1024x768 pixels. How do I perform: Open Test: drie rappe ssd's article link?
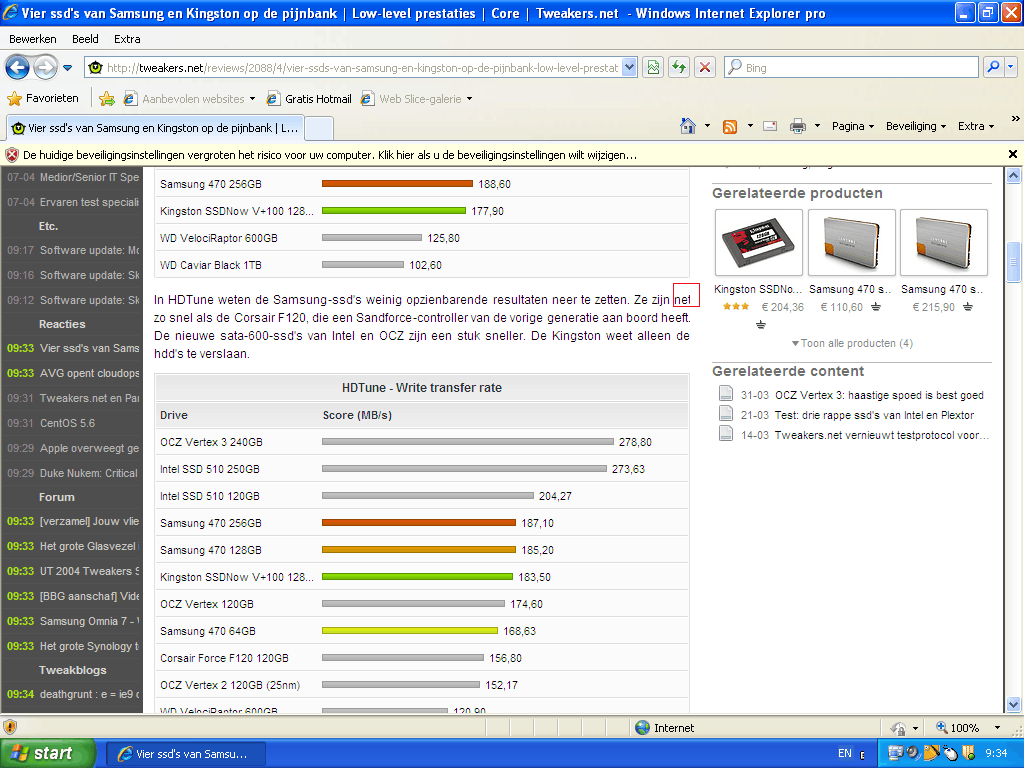[874, 415]
